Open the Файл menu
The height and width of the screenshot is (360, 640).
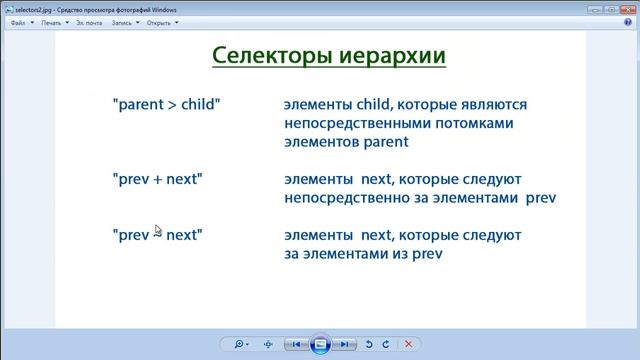point(18,23)
